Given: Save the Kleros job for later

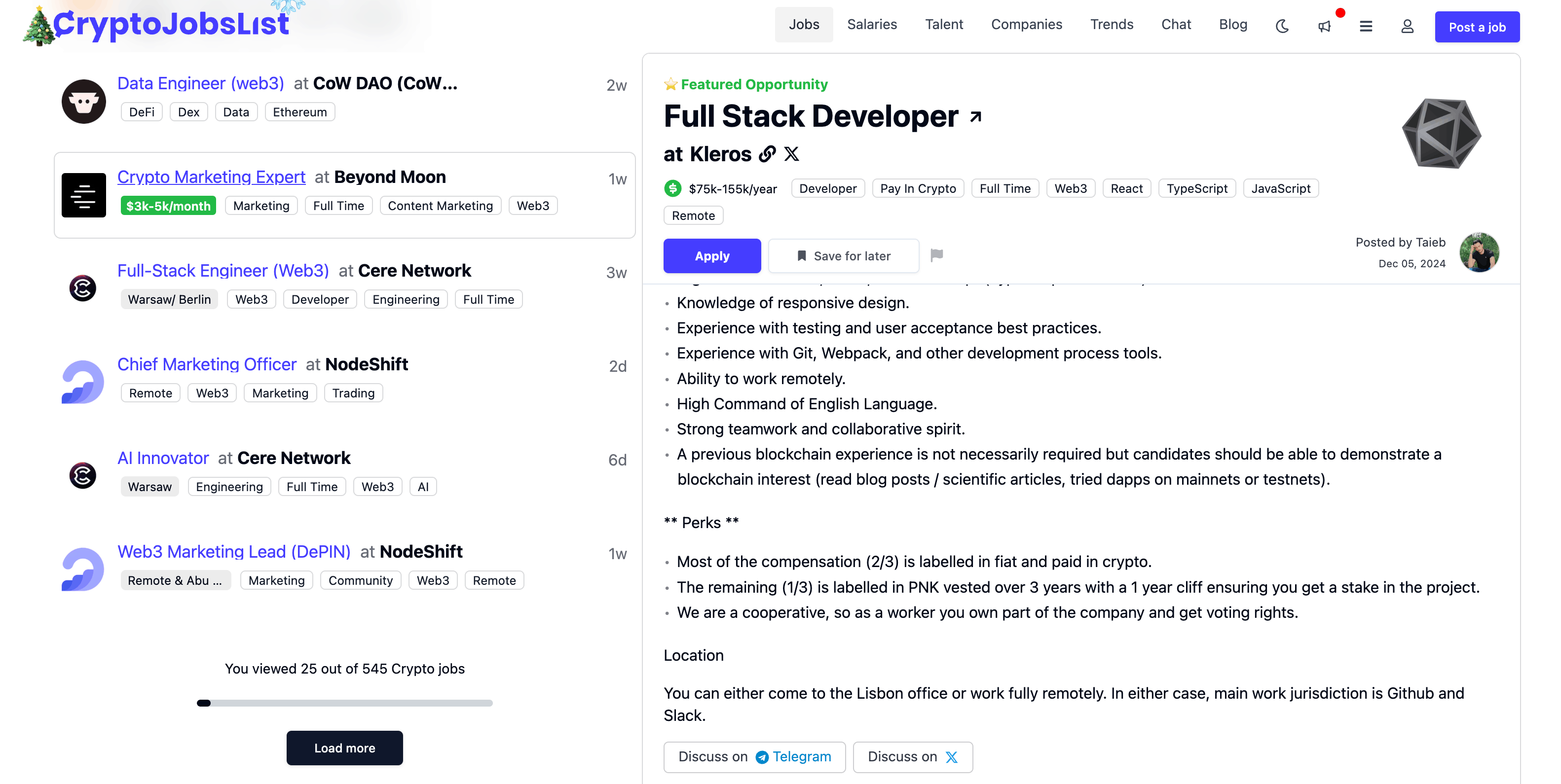Looking at the screenshot, I should click(x=843, y=255).
